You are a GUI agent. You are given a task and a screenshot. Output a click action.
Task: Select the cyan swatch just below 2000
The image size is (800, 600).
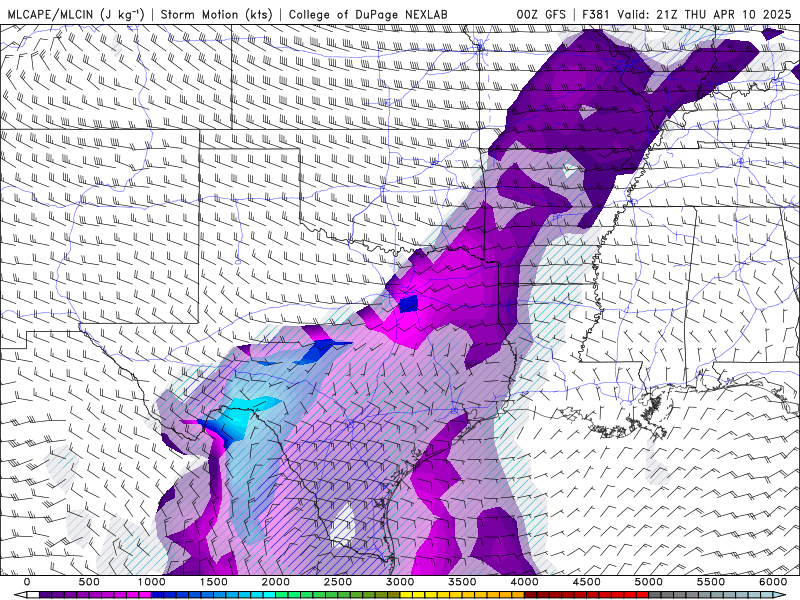click(269, 594)
